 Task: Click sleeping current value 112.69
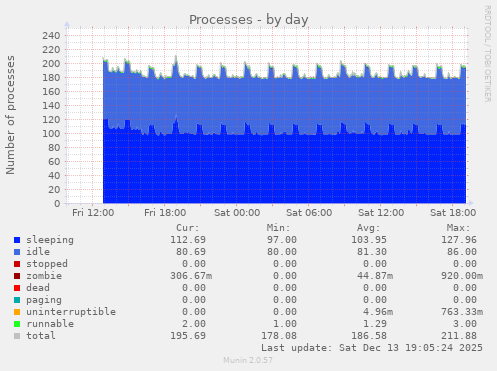(188, 240)
